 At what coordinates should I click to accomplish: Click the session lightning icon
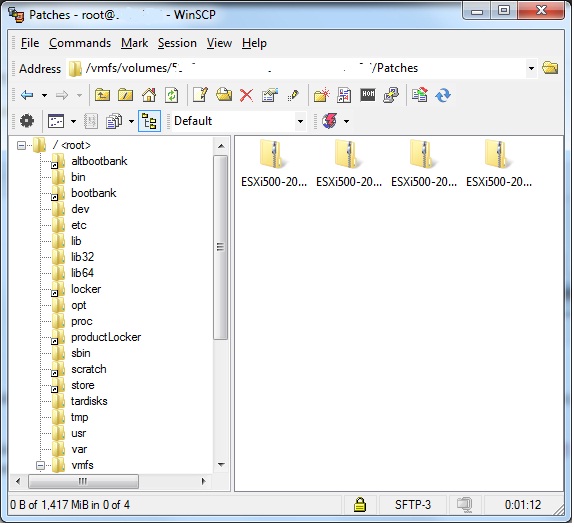click(329, 121)
